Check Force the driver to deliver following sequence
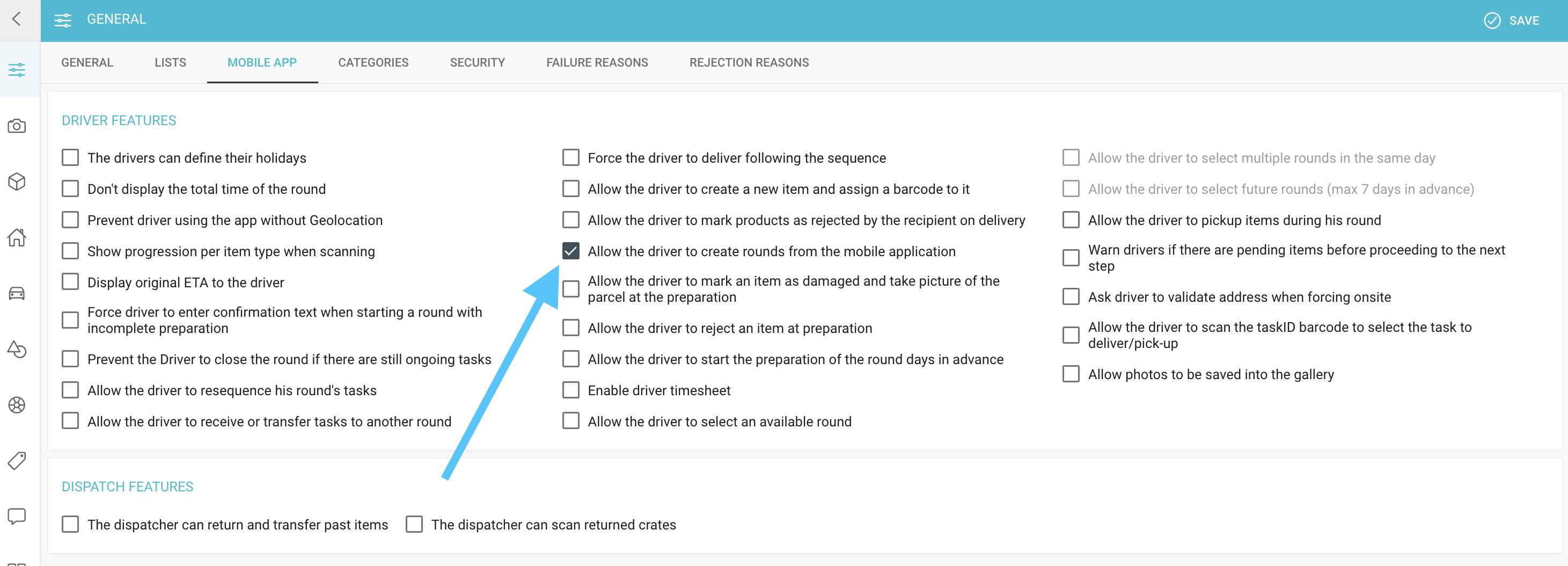Screen dimensions: 1568x566 [x=571, y=158]
